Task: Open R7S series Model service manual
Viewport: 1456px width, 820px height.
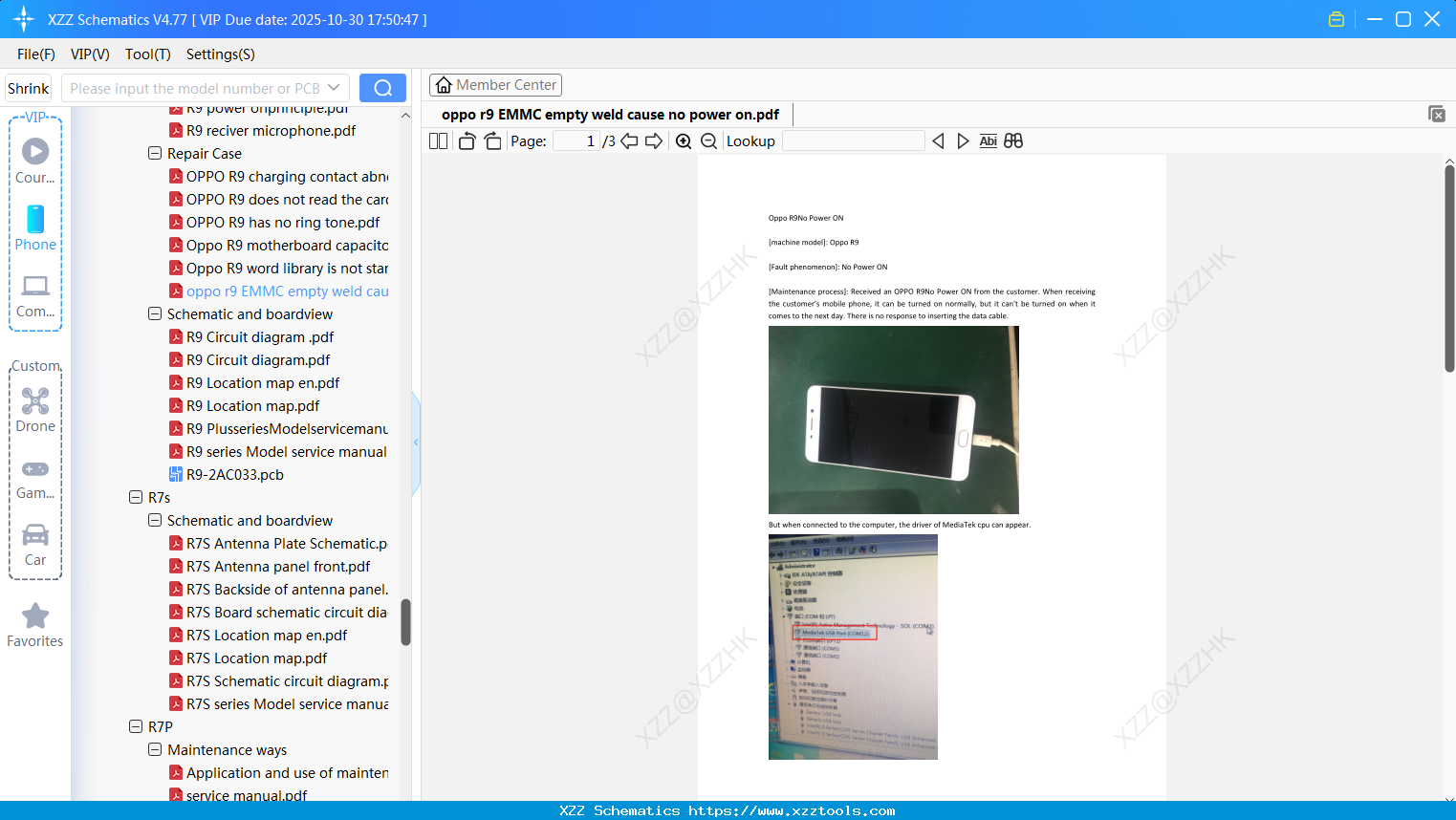Action: pyautogui.click(x=287, y=703)
